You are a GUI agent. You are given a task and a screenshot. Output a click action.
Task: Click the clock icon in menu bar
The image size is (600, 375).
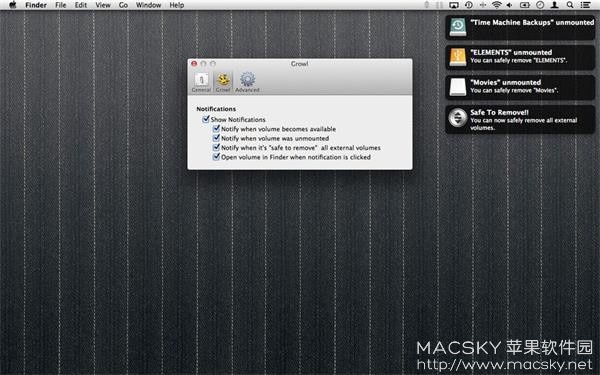tap(540, 5)
